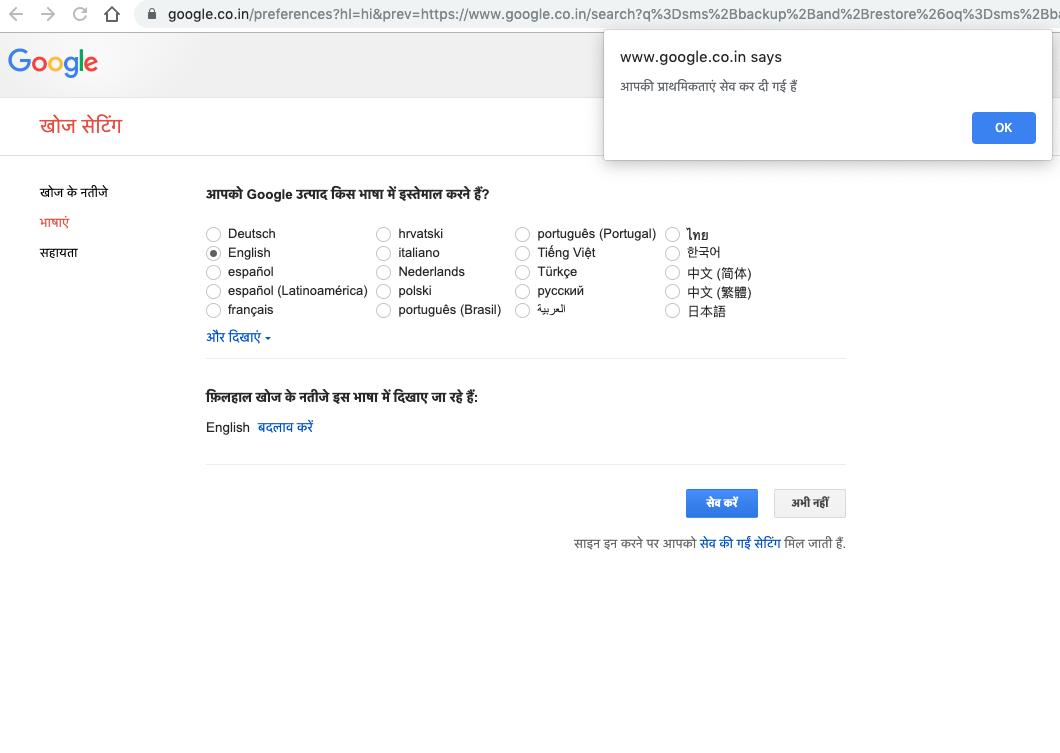This screenshot has width=1060, height=753.
Task: Click the padlock site security icon
Action: 152,14
